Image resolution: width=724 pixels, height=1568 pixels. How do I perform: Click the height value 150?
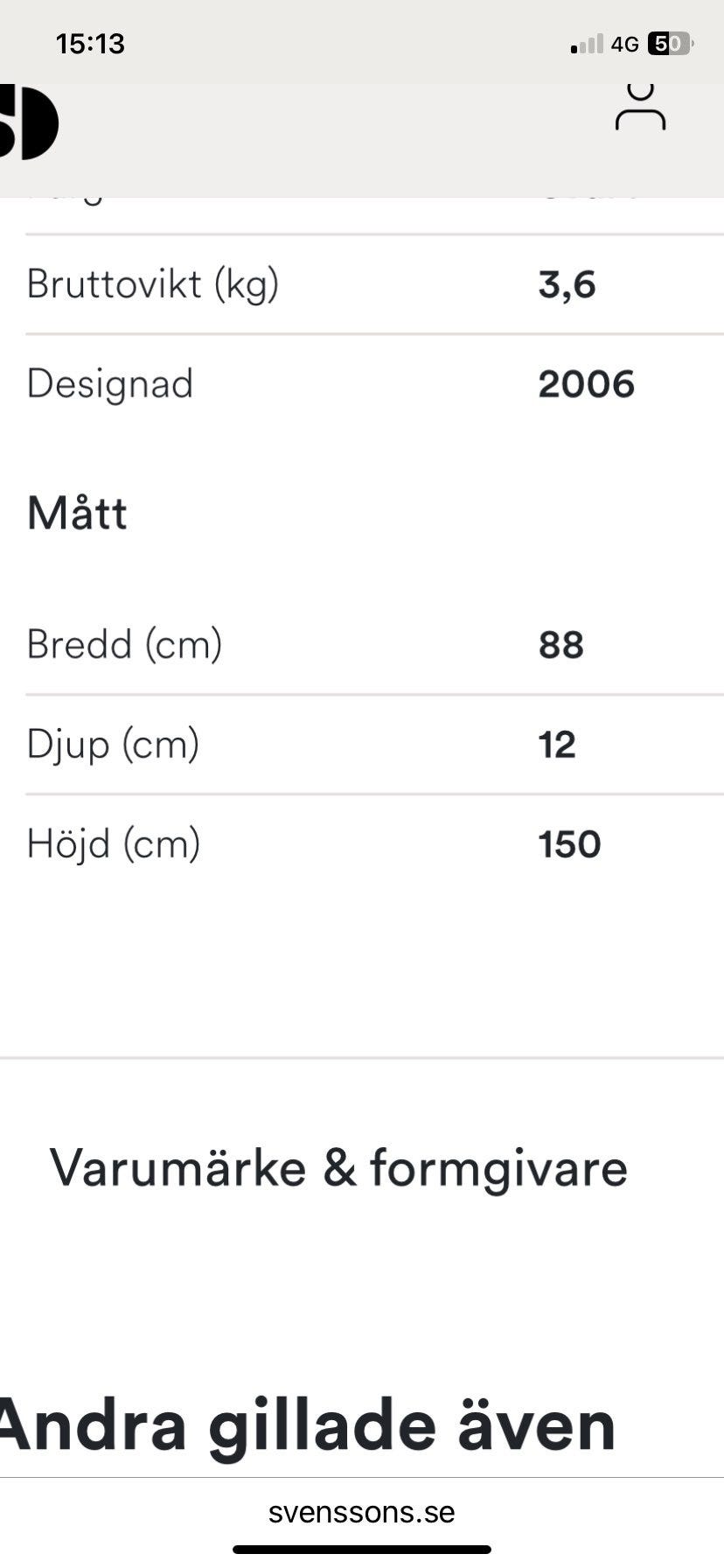coord(569,844)
